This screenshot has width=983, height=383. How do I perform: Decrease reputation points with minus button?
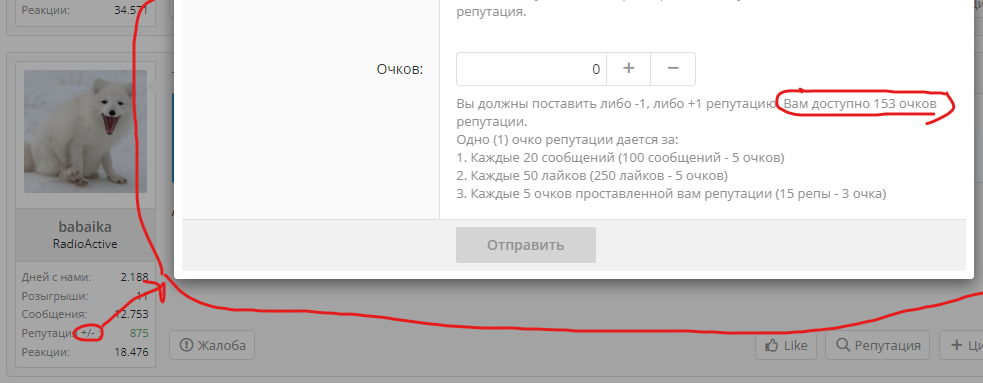(673, 69)
